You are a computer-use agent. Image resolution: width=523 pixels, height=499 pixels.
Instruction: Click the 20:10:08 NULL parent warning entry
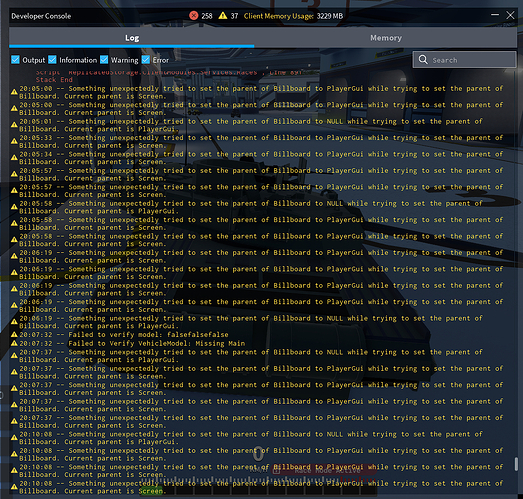(251, 438)
